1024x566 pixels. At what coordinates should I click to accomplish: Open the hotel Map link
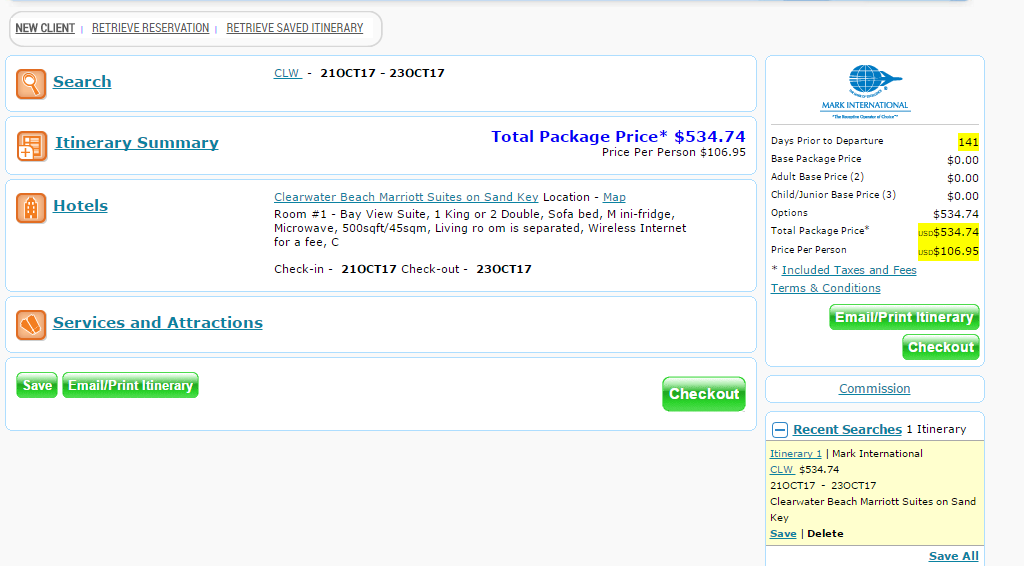click(614, 197)
